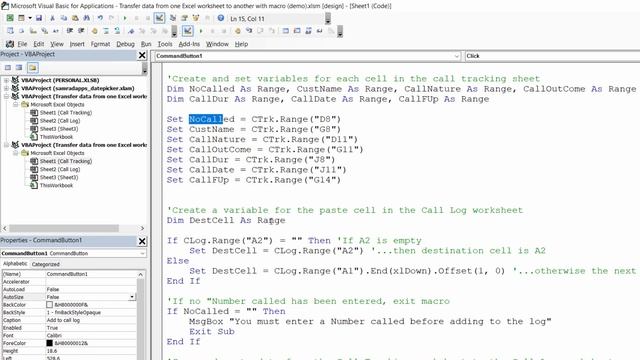This screenshot has height=360, width=640.
Task: Click the Quick Info icon in Edit toolbar
Action: [33, 31]
